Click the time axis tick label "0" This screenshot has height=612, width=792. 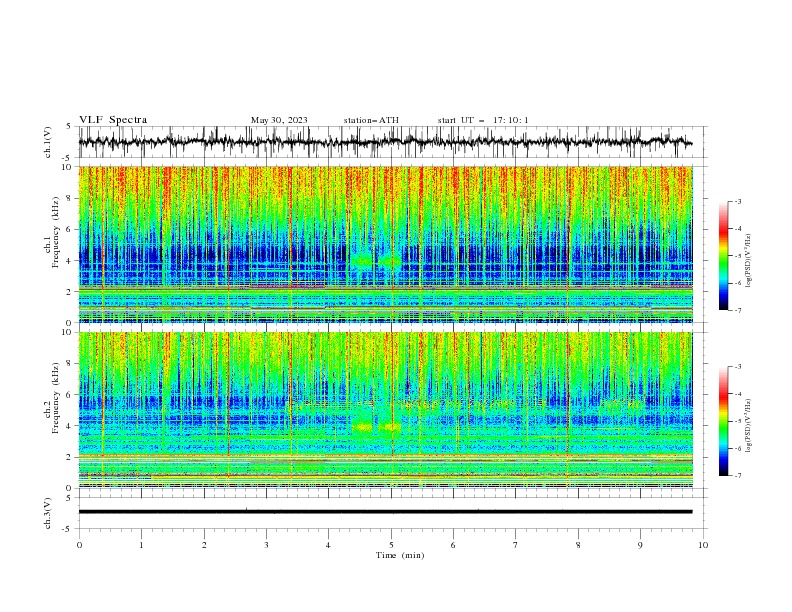[x=79, y=545]
